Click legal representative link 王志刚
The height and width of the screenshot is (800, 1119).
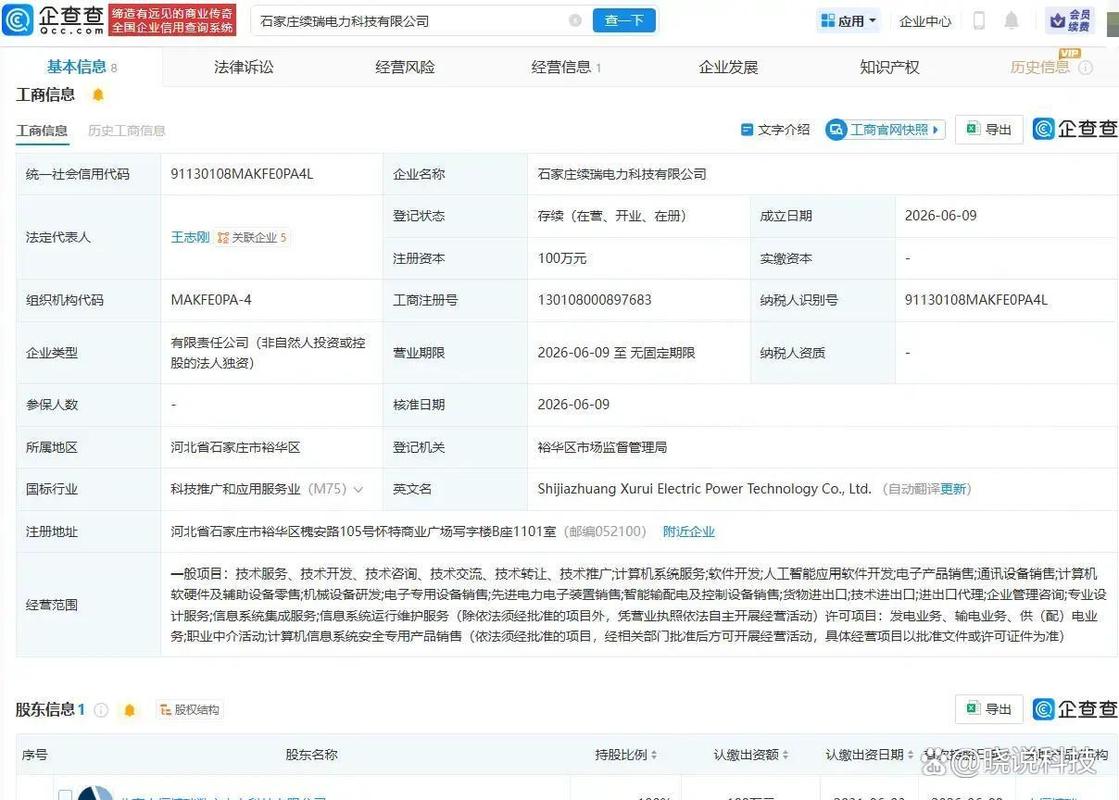[190, 237]
